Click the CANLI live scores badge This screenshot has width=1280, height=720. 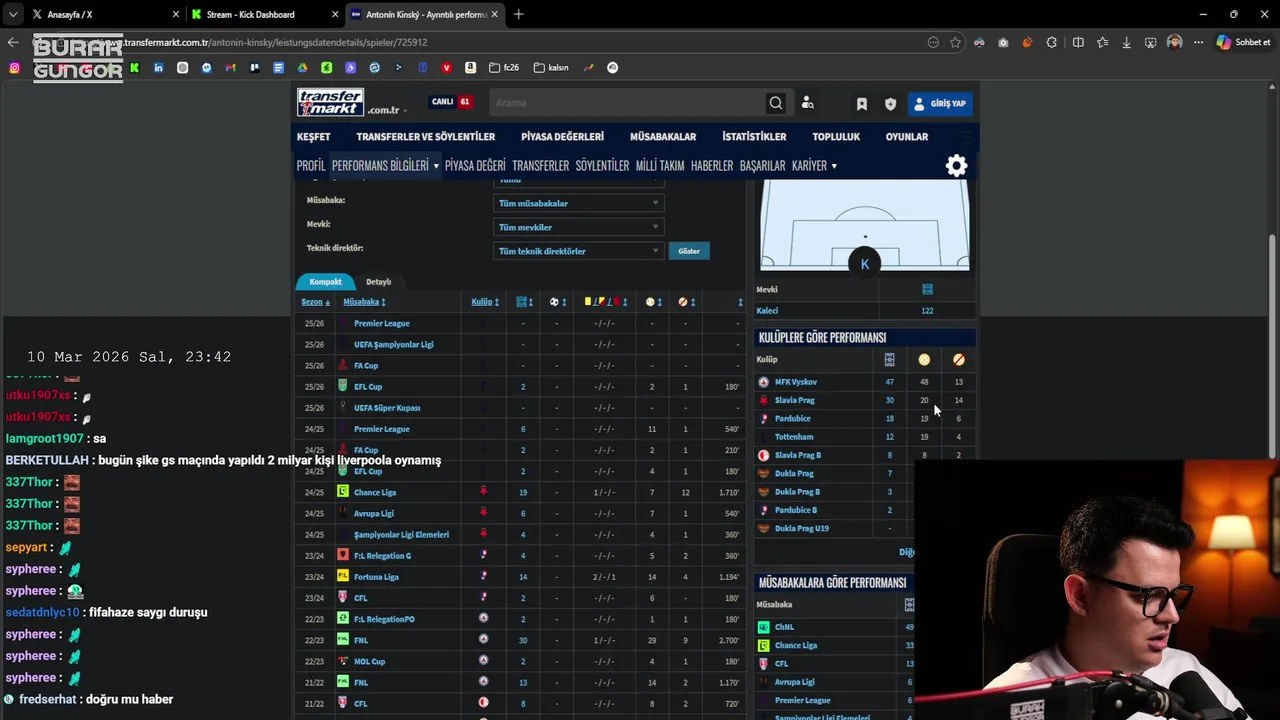[x=452, y=102]
